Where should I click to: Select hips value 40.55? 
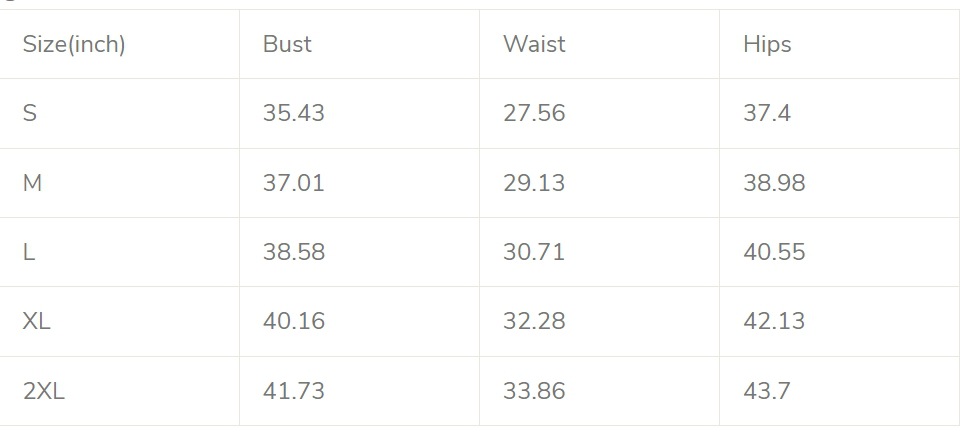tap(773, 252)
